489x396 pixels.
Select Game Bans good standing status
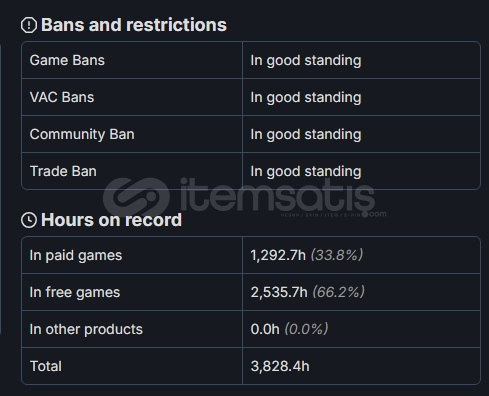pyautogui.click(x=306, y=61)
